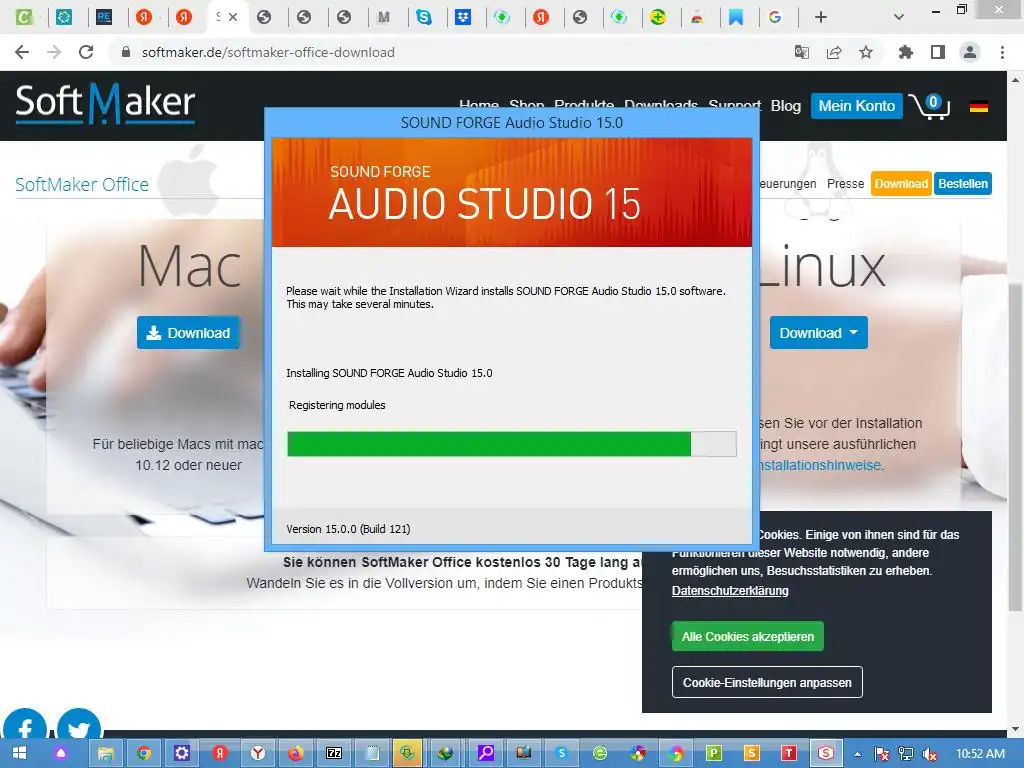1024x768 pixels.
Task: Close the active SoftMaker tab
Action: pyautogui.click(x=233, y=18)
